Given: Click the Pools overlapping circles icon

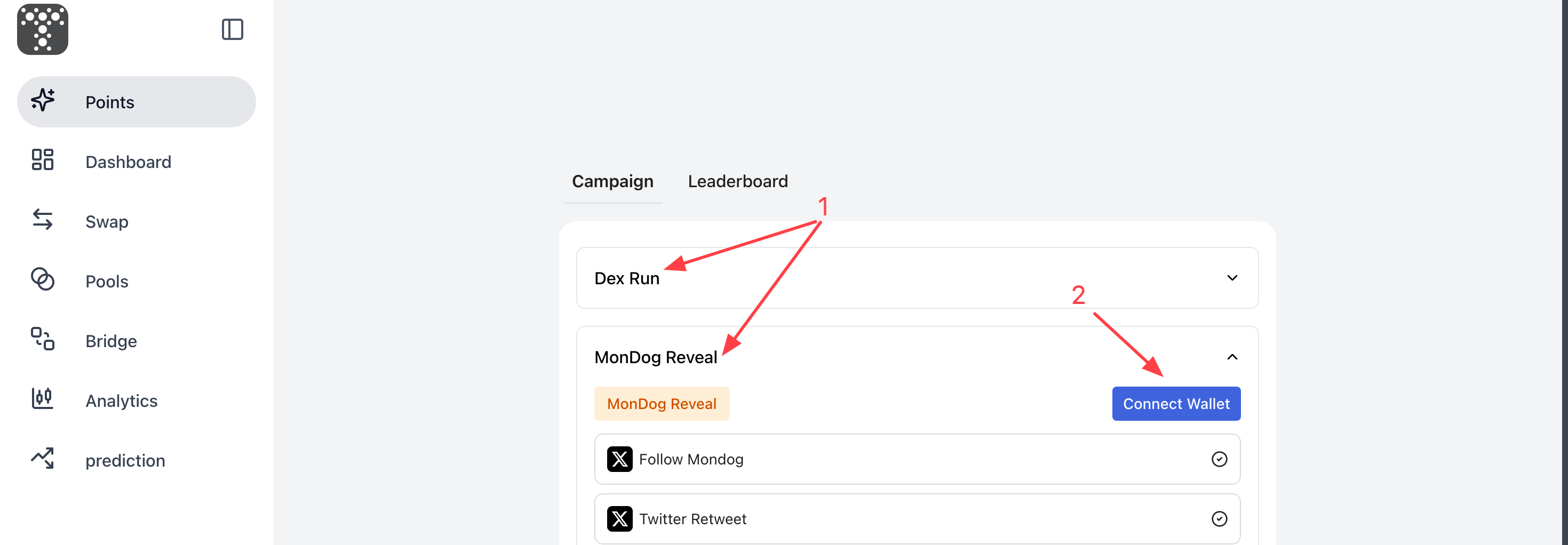Looking at the screenshot, I should click(43, 279).
